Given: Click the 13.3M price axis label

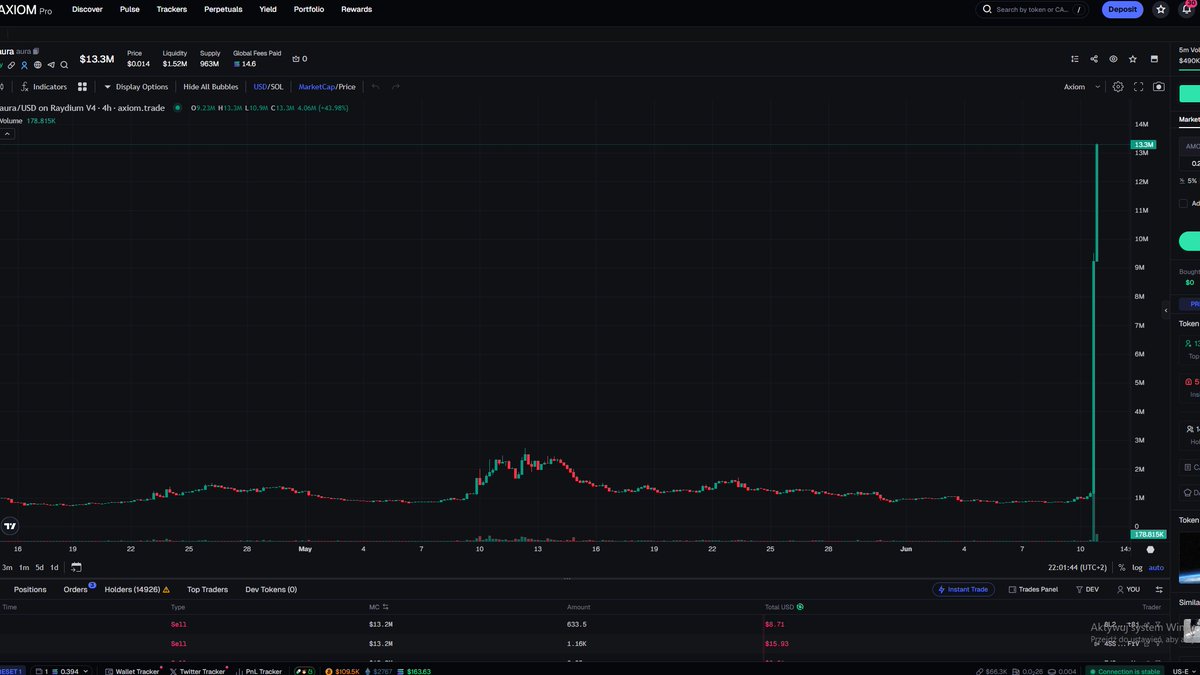Looking at the screenshot, I should [x=1143, y=145].
